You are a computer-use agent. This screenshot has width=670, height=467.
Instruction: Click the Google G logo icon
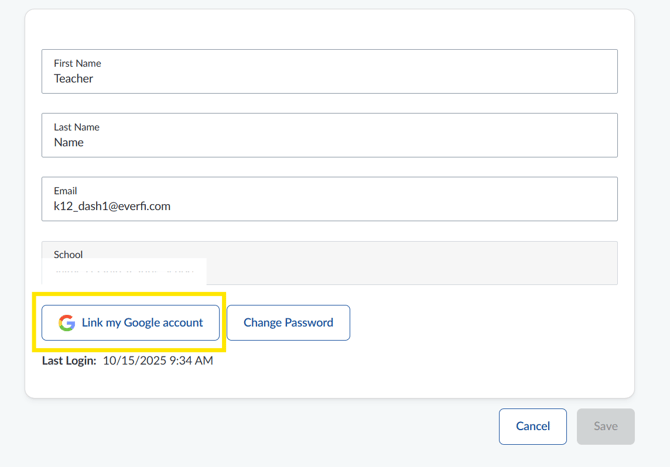[67, 323]
